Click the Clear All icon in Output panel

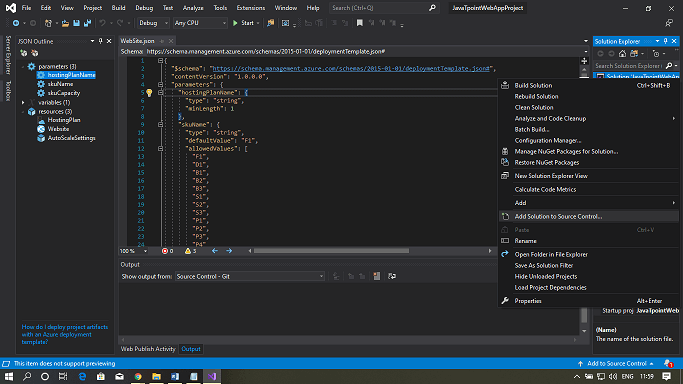(377, 276)
